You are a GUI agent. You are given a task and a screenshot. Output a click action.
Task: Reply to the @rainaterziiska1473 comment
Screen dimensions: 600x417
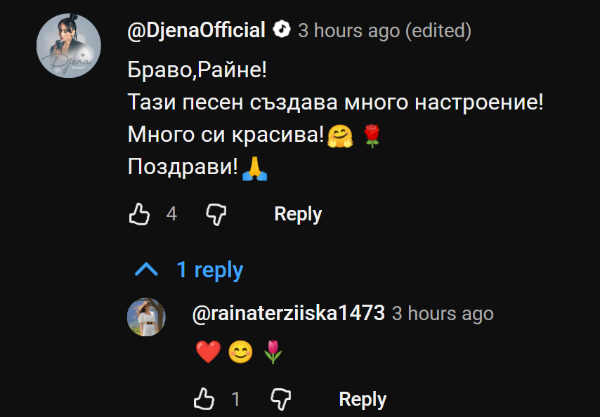coord(362,399)
